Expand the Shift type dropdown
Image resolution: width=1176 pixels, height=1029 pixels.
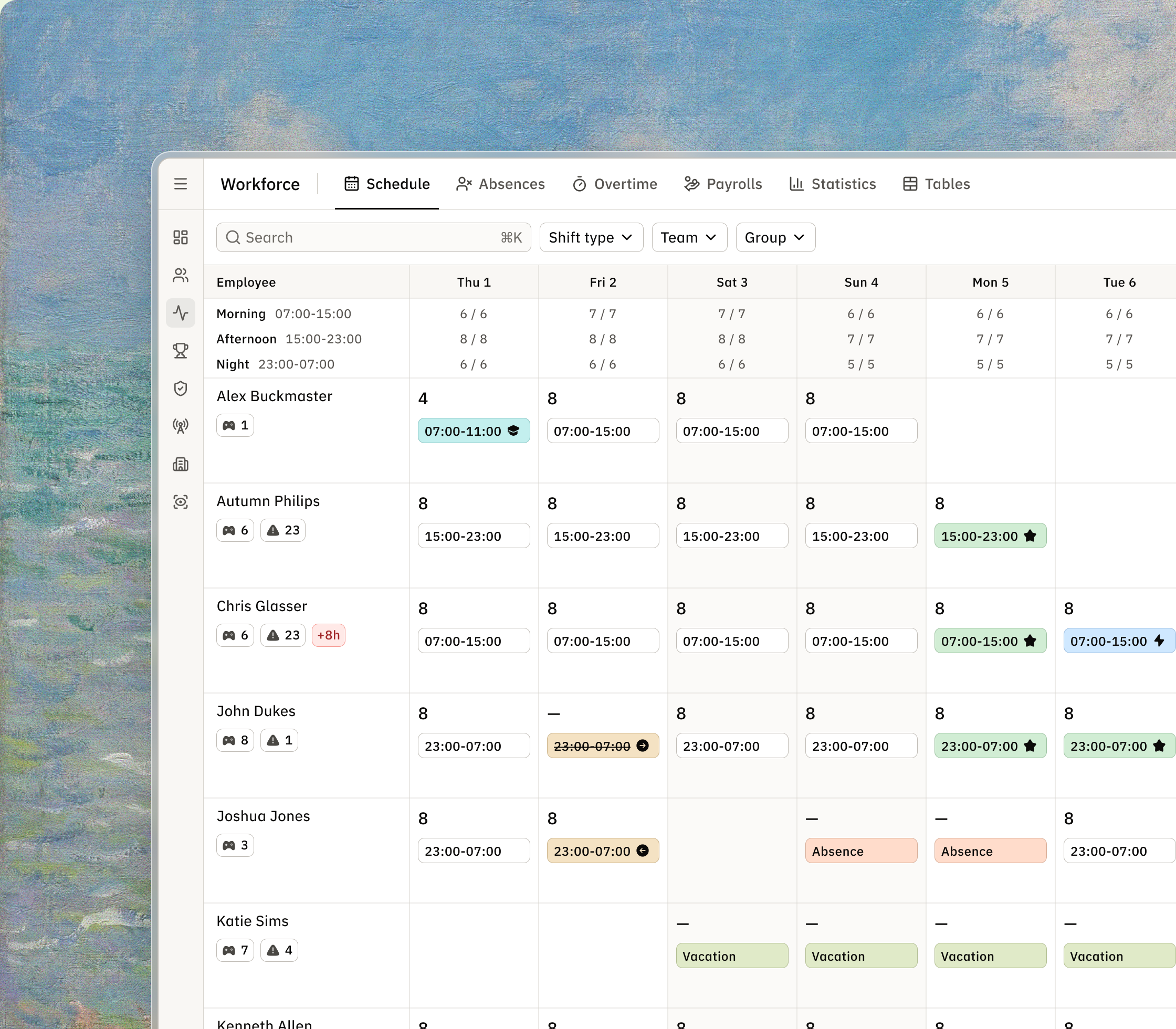point(592,237)
